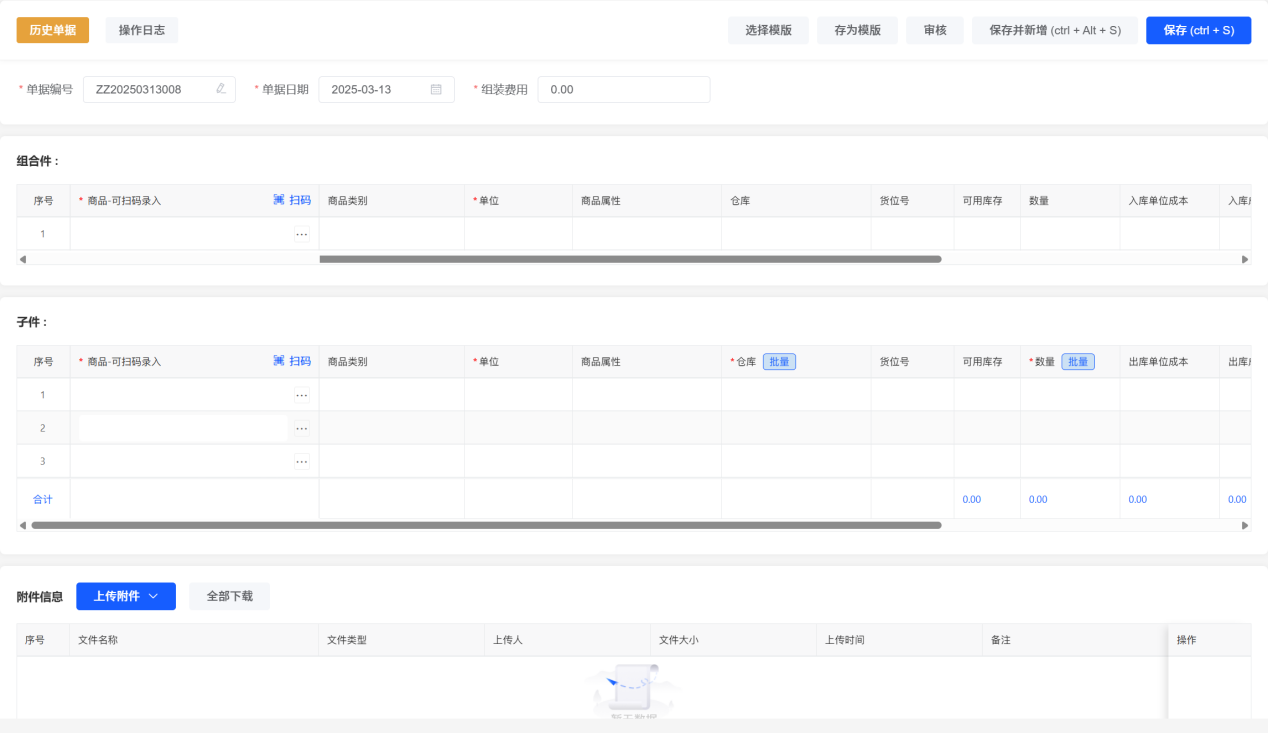Image resolution: width=1268 pixels, height=733 pixels.
Task: Click the edit pencil icon in 单据编号 field
Action: coord(221,89)
